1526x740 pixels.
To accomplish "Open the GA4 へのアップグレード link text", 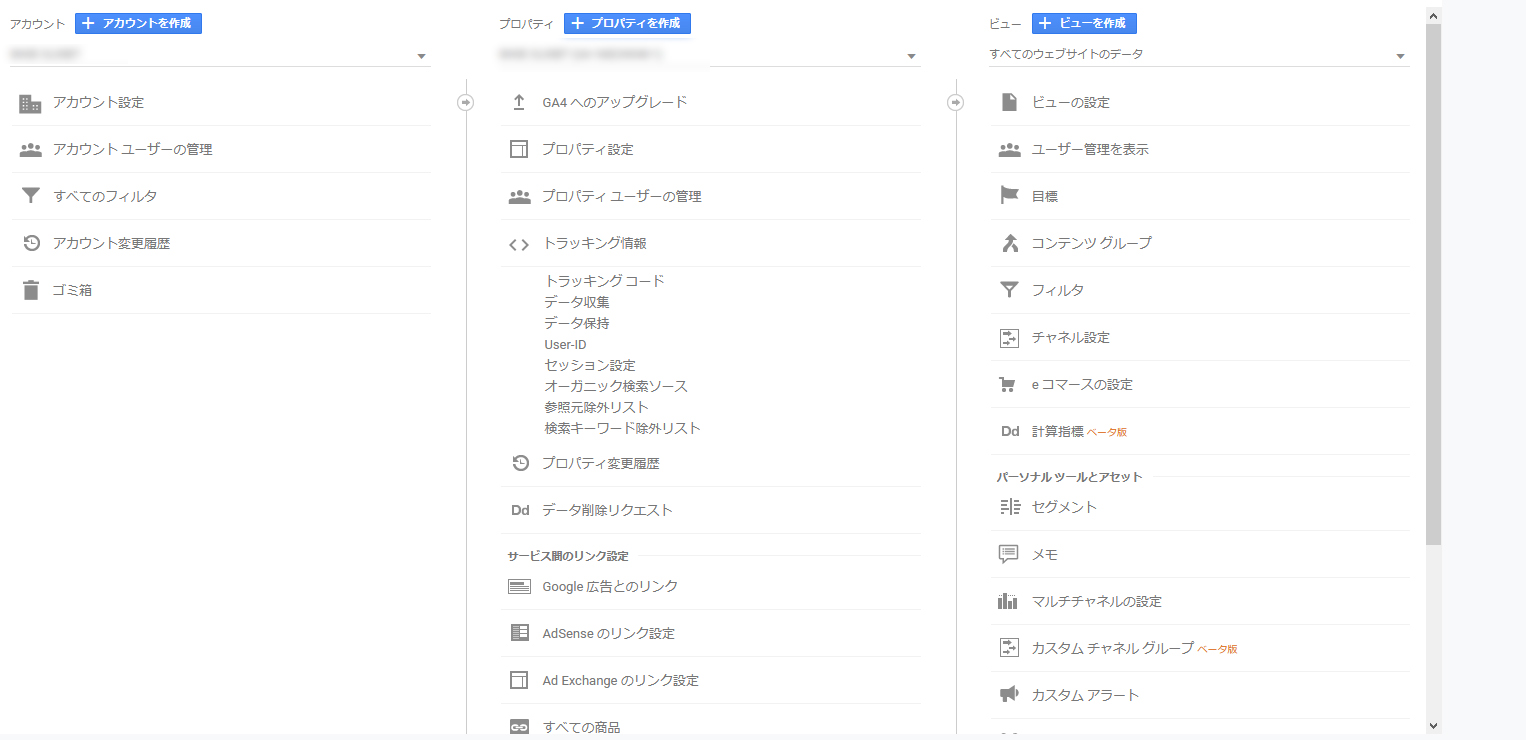I will pos(614,102).
